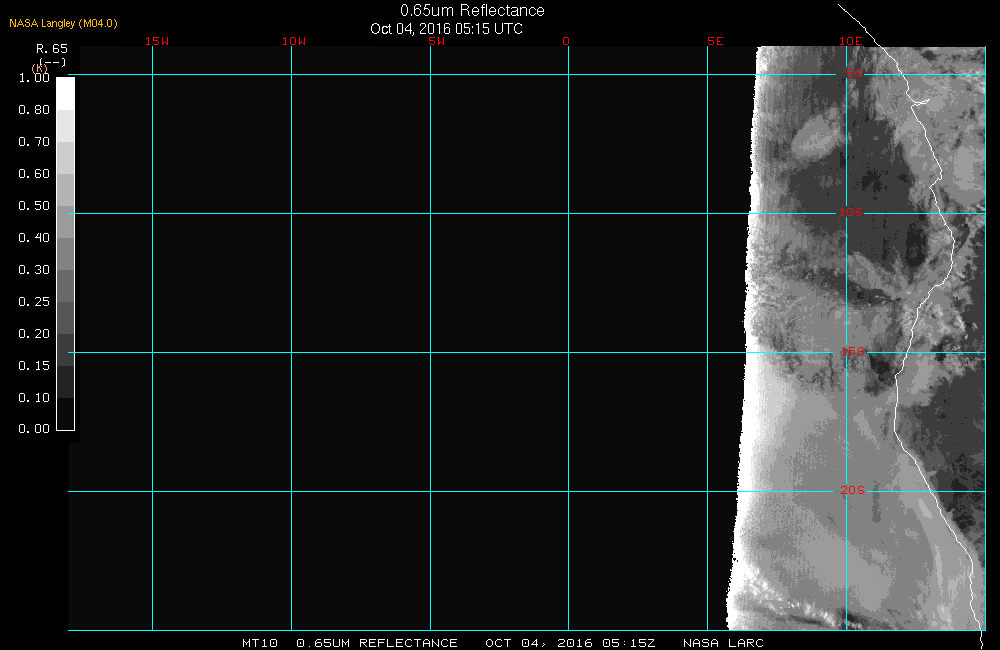Screen dimensions: 1000x650
Task: Select the Oct 04, 2016 05:15 UTC timestamp
Action: click(446, 28)
